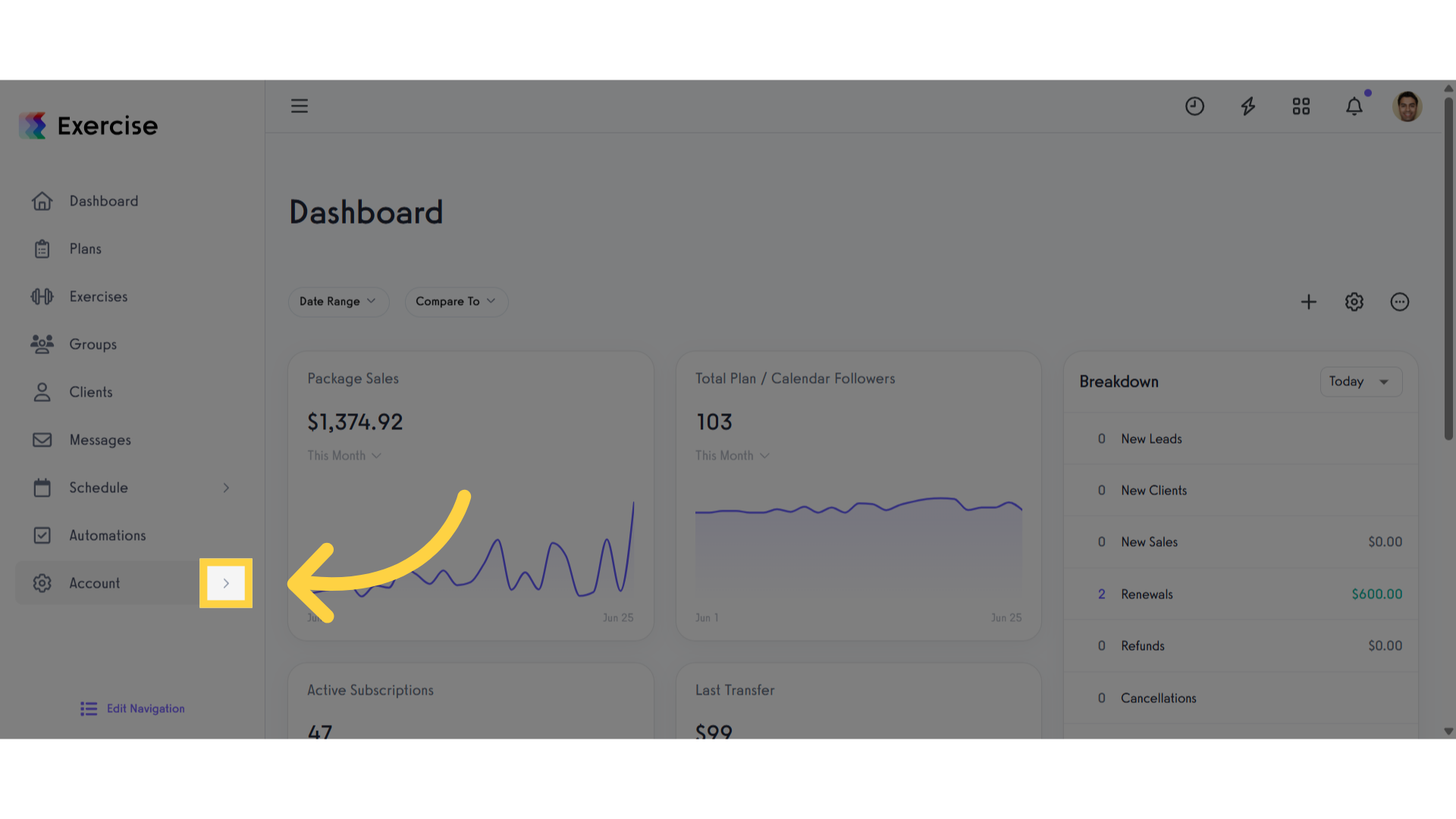Open the Compare To dropdown

click(457, 302)
